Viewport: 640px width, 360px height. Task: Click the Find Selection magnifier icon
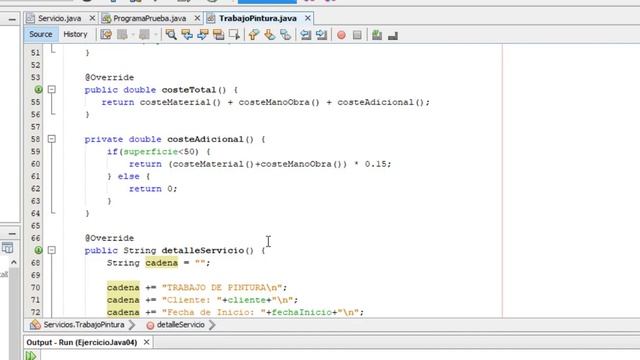(171, 35)
